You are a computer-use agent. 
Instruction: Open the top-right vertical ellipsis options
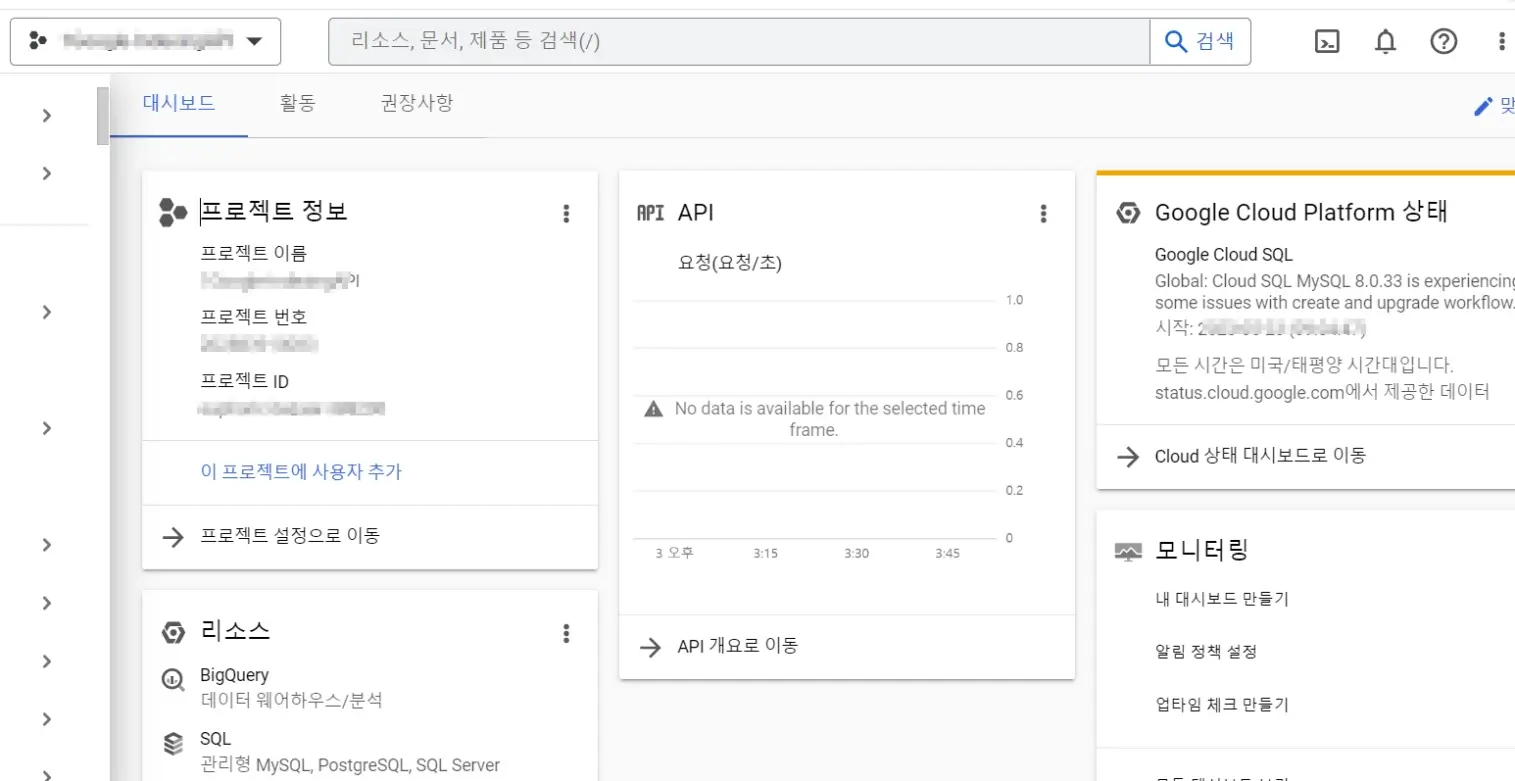tap(1500, 41)
